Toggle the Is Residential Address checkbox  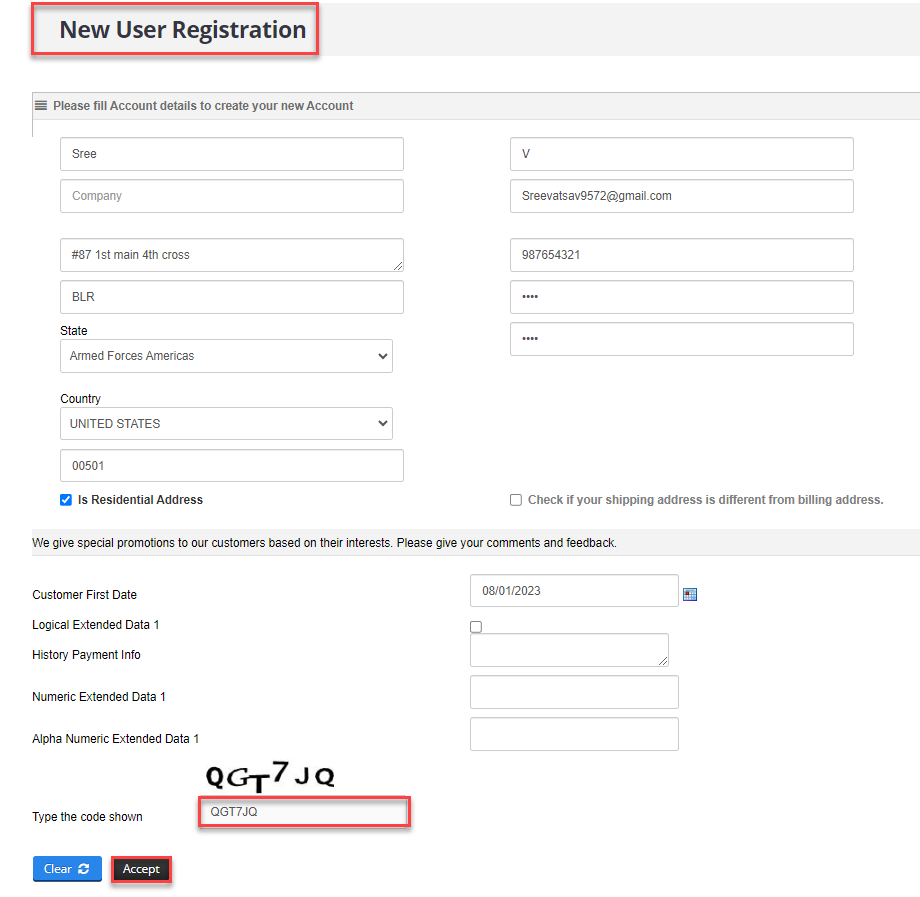[66, 500]
